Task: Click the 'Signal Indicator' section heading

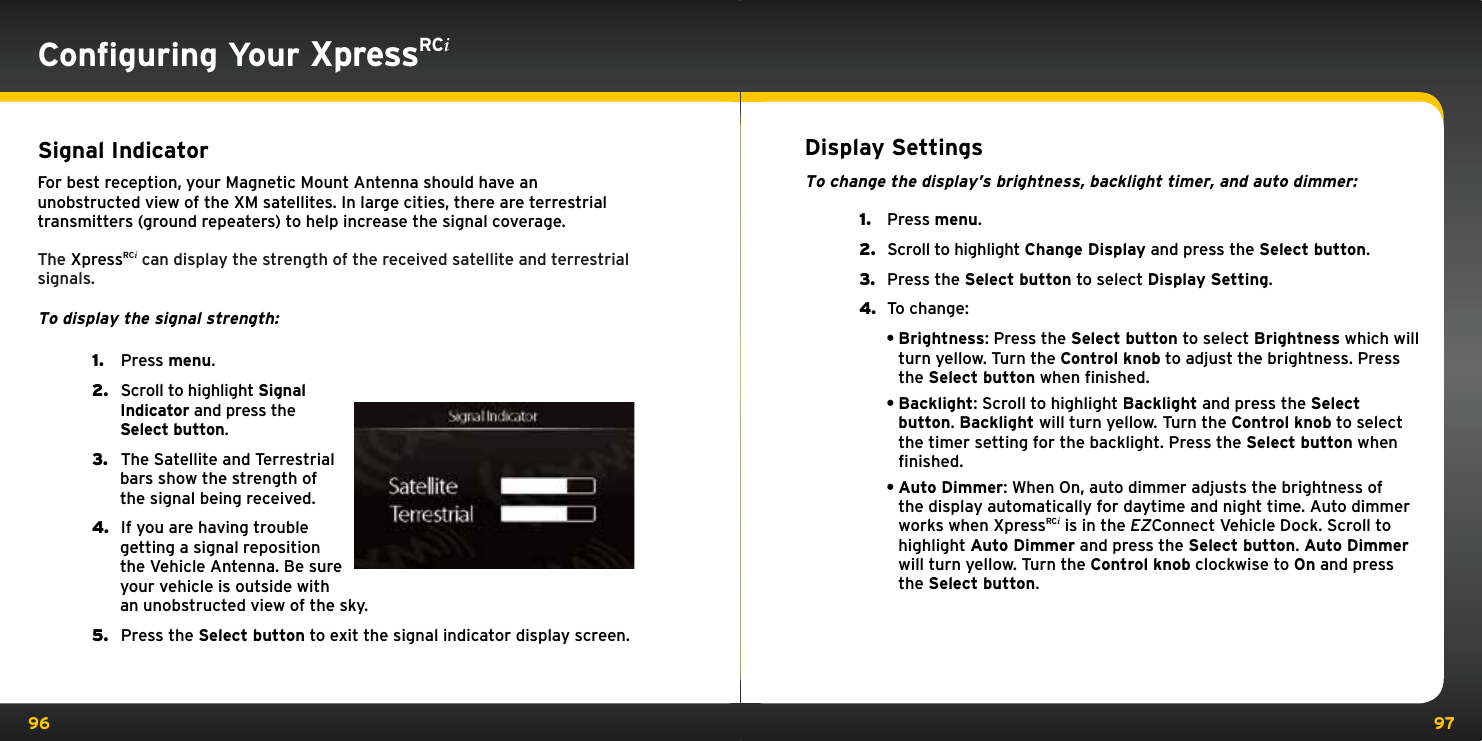Action: 123,151
